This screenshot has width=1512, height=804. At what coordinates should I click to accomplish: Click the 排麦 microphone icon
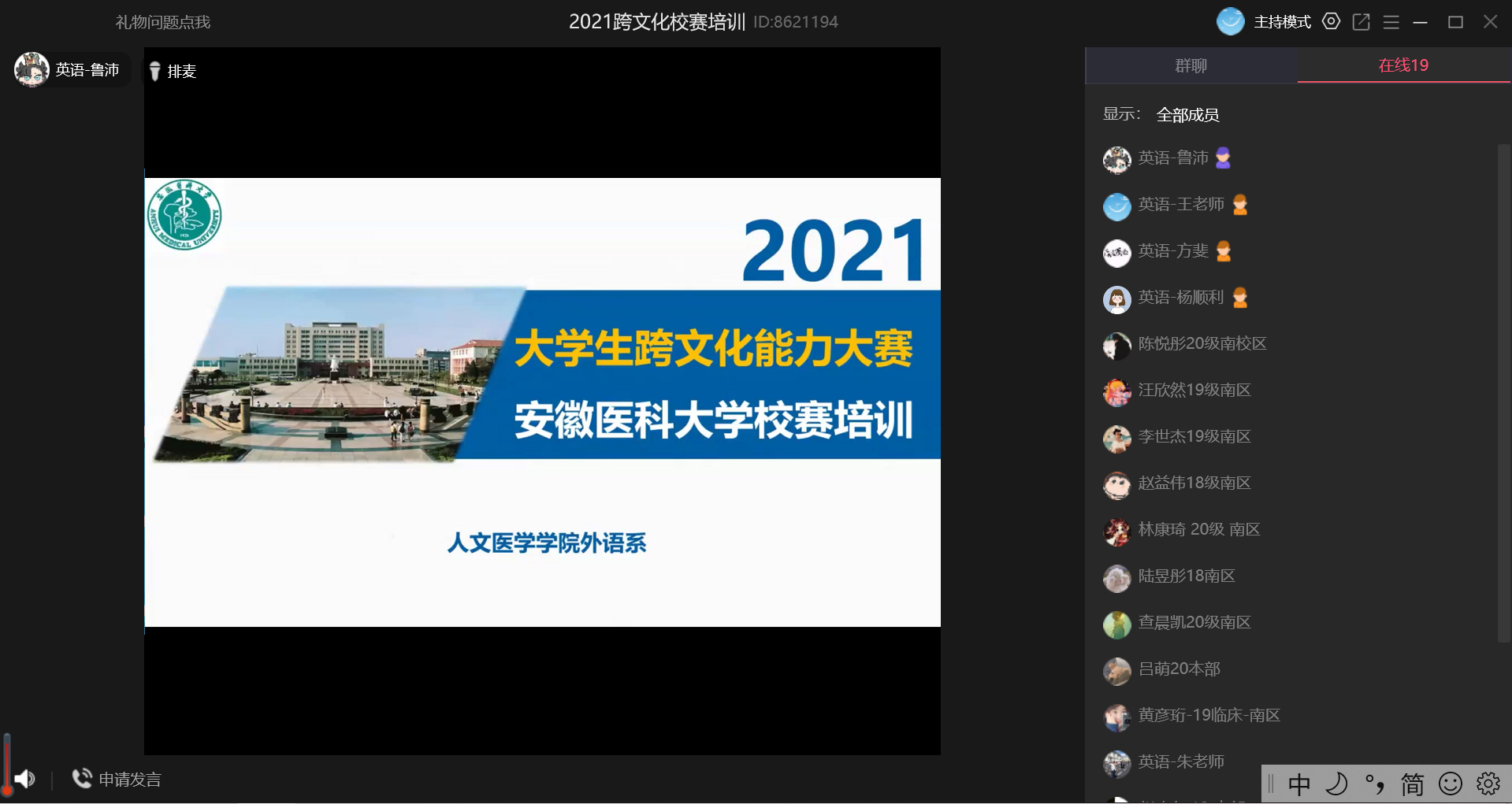(155, 72)
